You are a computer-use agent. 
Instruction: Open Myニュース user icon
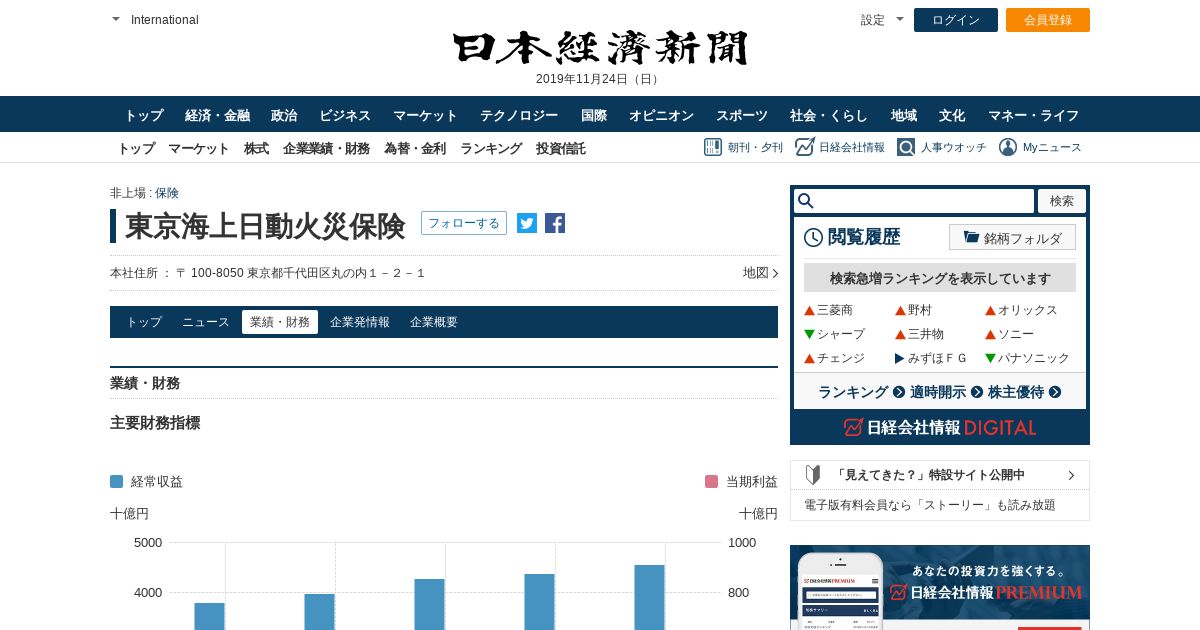[x=1008, y=147]
